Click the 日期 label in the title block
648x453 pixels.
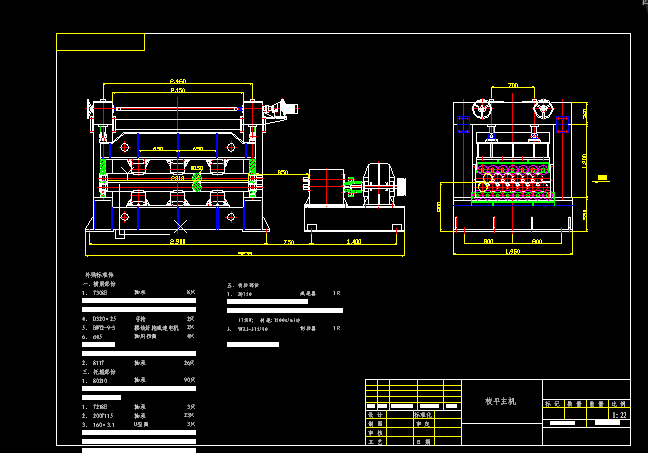coord(423,441)
